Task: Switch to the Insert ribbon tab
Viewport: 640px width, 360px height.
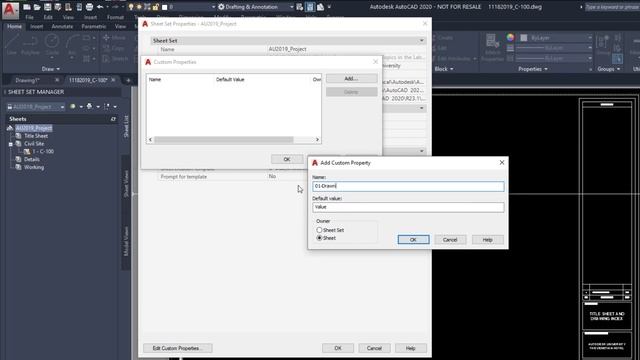Action: (x=36, y=27)
